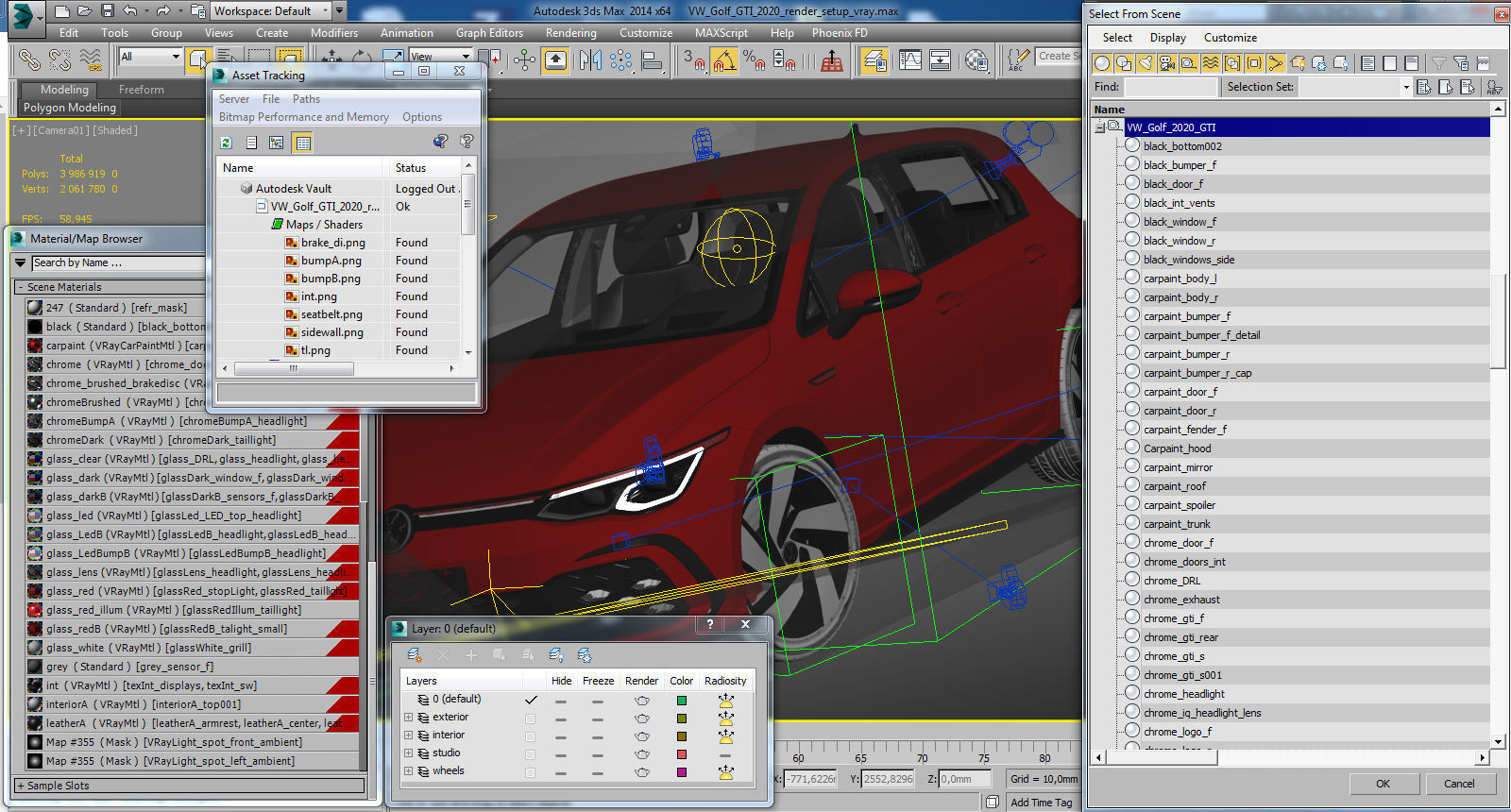The image size is (1511, 812).
Task: Collapse the VW_Golf_2020_GTI tree node
Action: 1100,127
